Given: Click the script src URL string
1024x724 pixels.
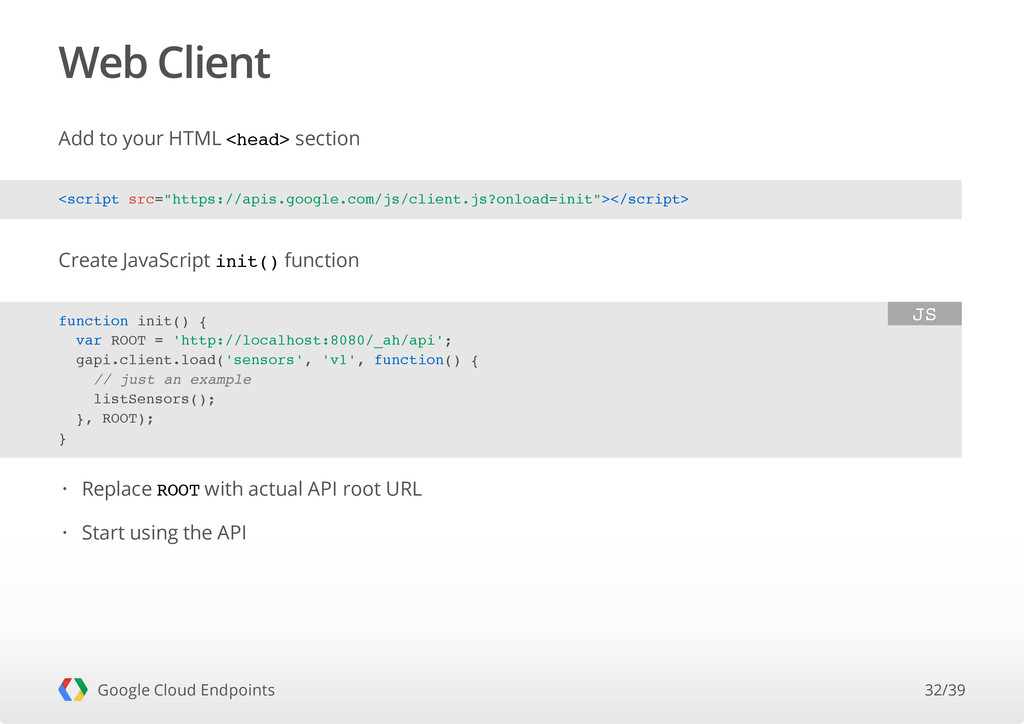Looking at the screenshot, I should pyautogui.click(x=382, y=199).
